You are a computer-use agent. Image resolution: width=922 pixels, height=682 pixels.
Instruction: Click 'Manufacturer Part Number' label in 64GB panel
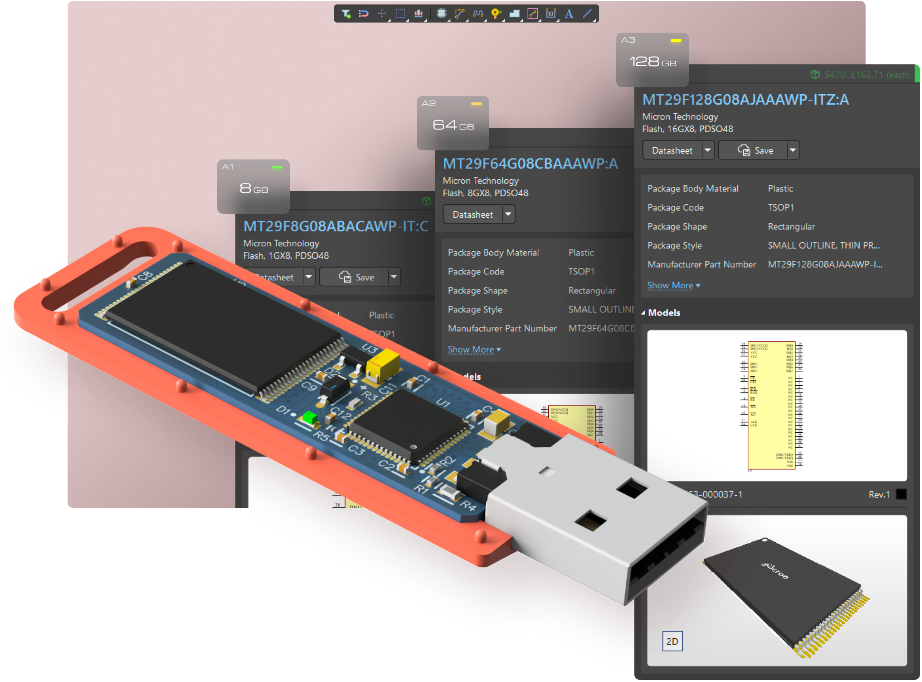tap(502, 329)
